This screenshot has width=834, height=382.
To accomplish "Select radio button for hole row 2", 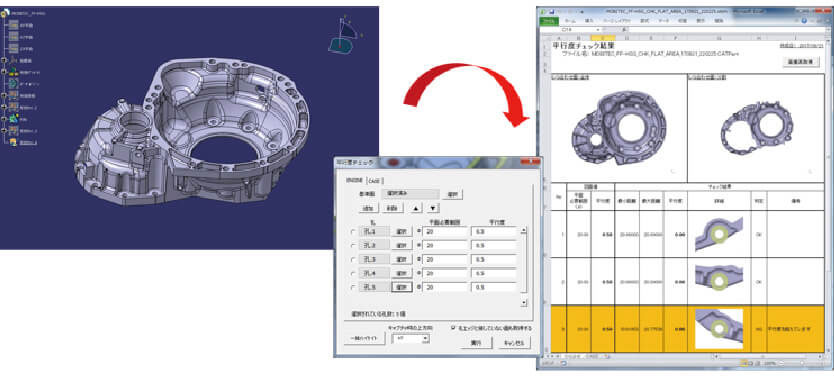I will (x=353, y=246).
